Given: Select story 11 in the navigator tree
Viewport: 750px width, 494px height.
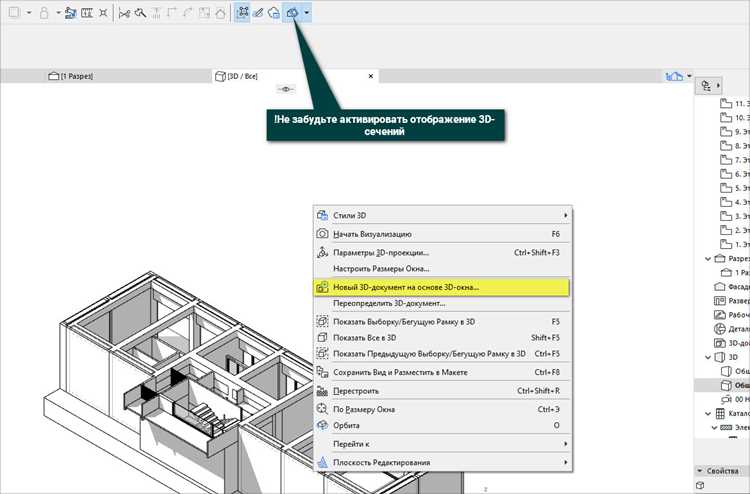Looking at the screenshot, I should tap(735, 103).
